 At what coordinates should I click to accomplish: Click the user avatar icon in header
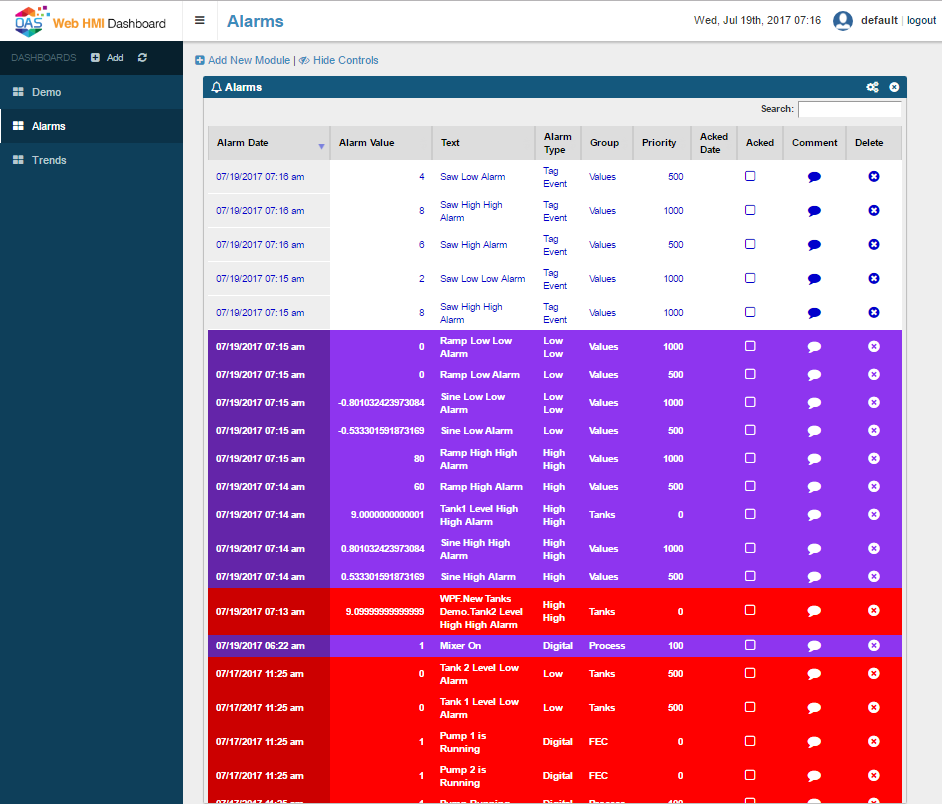(x=841, y=20)
